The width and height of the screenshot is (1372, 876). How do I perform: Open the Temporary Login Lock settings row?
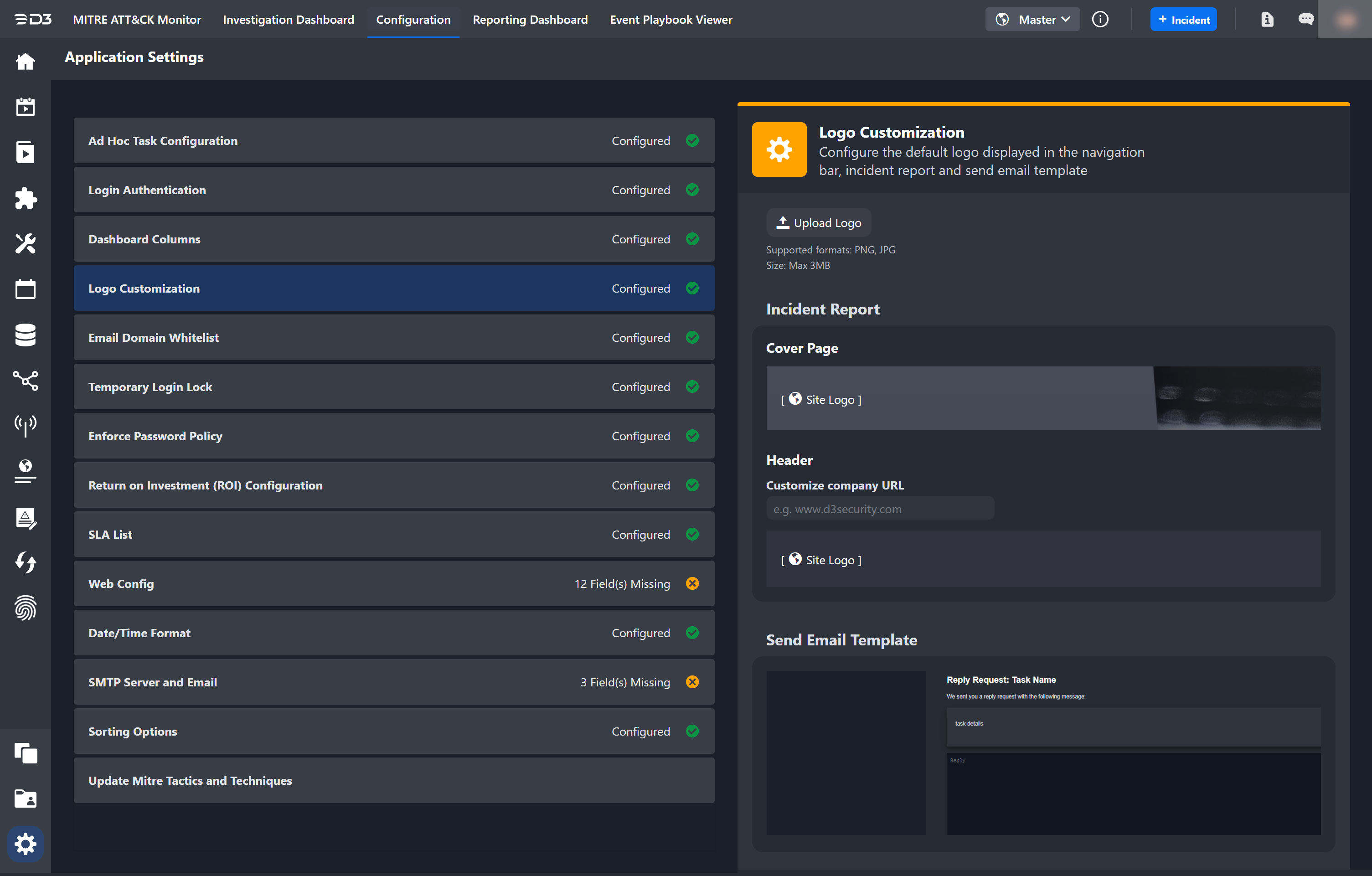[x=394, y=387]
